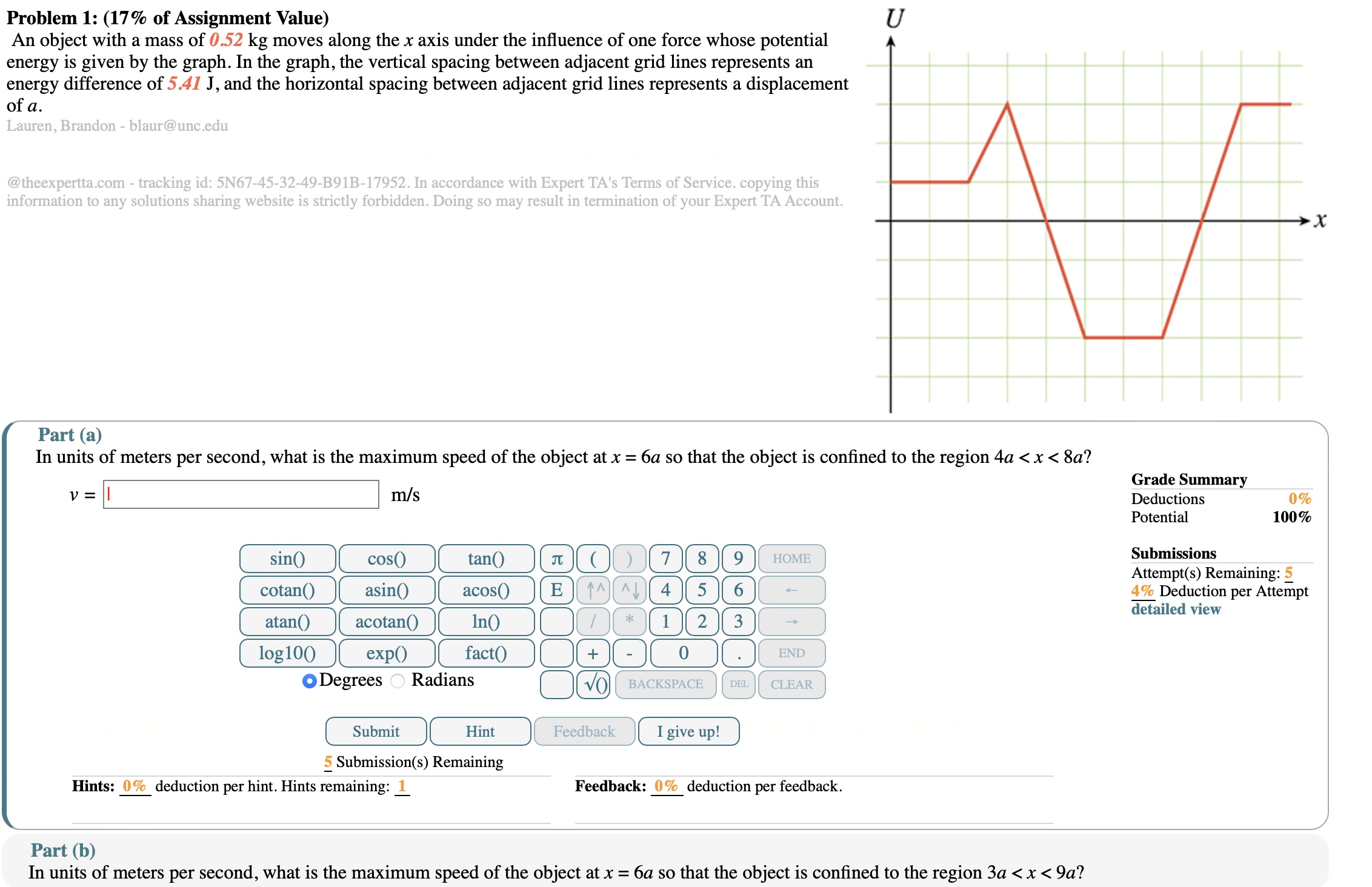Click the END key on the keypad
This screenshot has width=1372, height=887.
pos(791,653)
